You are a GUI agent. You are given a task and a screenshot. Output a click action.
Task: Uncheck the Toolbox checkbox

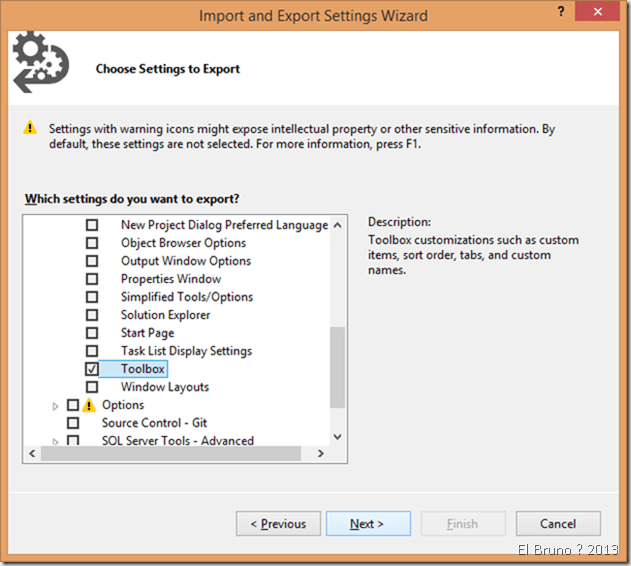(92, 369)
